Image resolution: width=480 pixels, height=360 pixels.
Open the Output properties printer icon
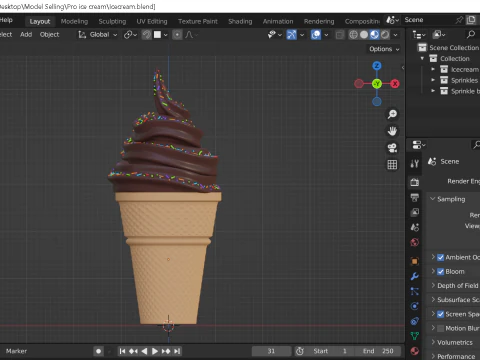coord(415,197)
